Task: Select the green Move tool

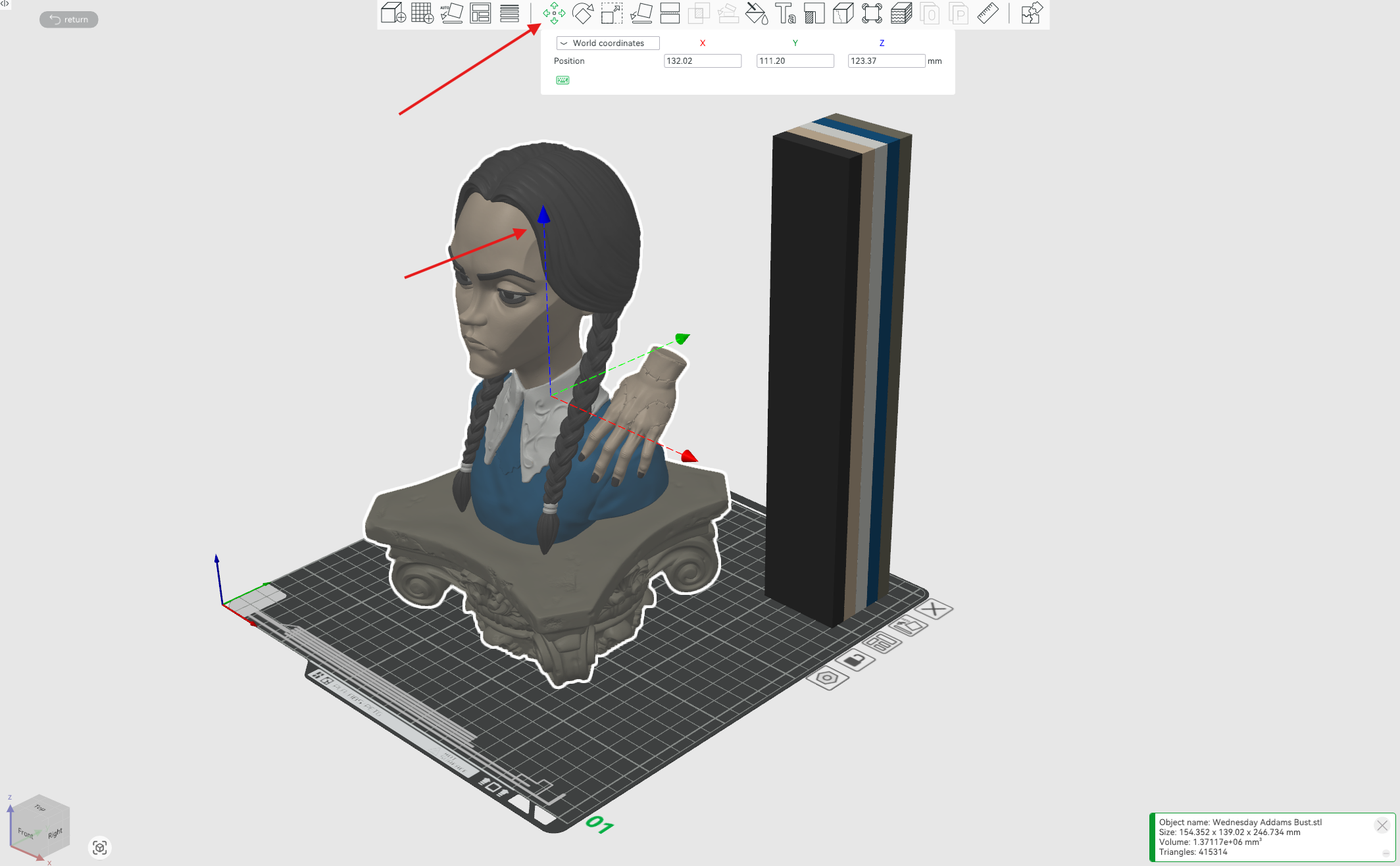Action: pyautogui.click(x=554, y=13)
